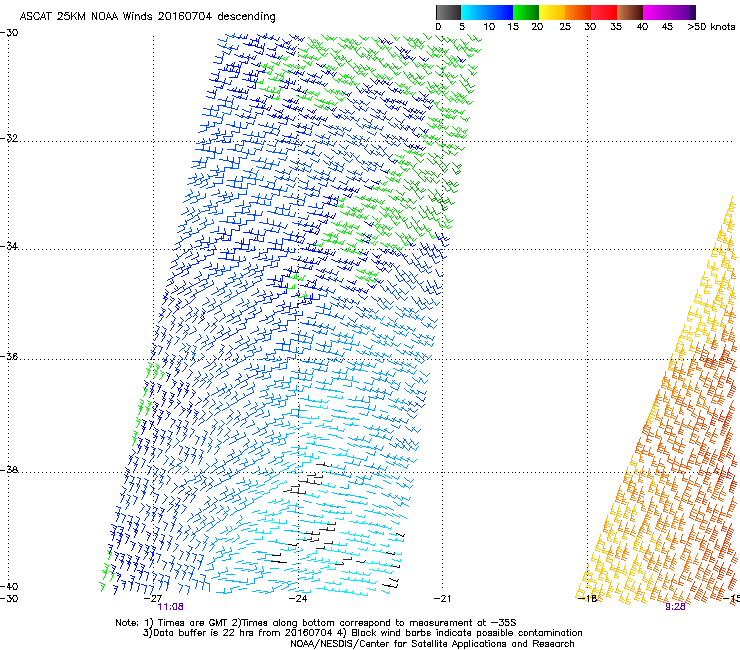Screen dimensions: 740x650
Task: Click the note line starting '3)Data buffer is 22 hrs'
Action: (362, 633)
